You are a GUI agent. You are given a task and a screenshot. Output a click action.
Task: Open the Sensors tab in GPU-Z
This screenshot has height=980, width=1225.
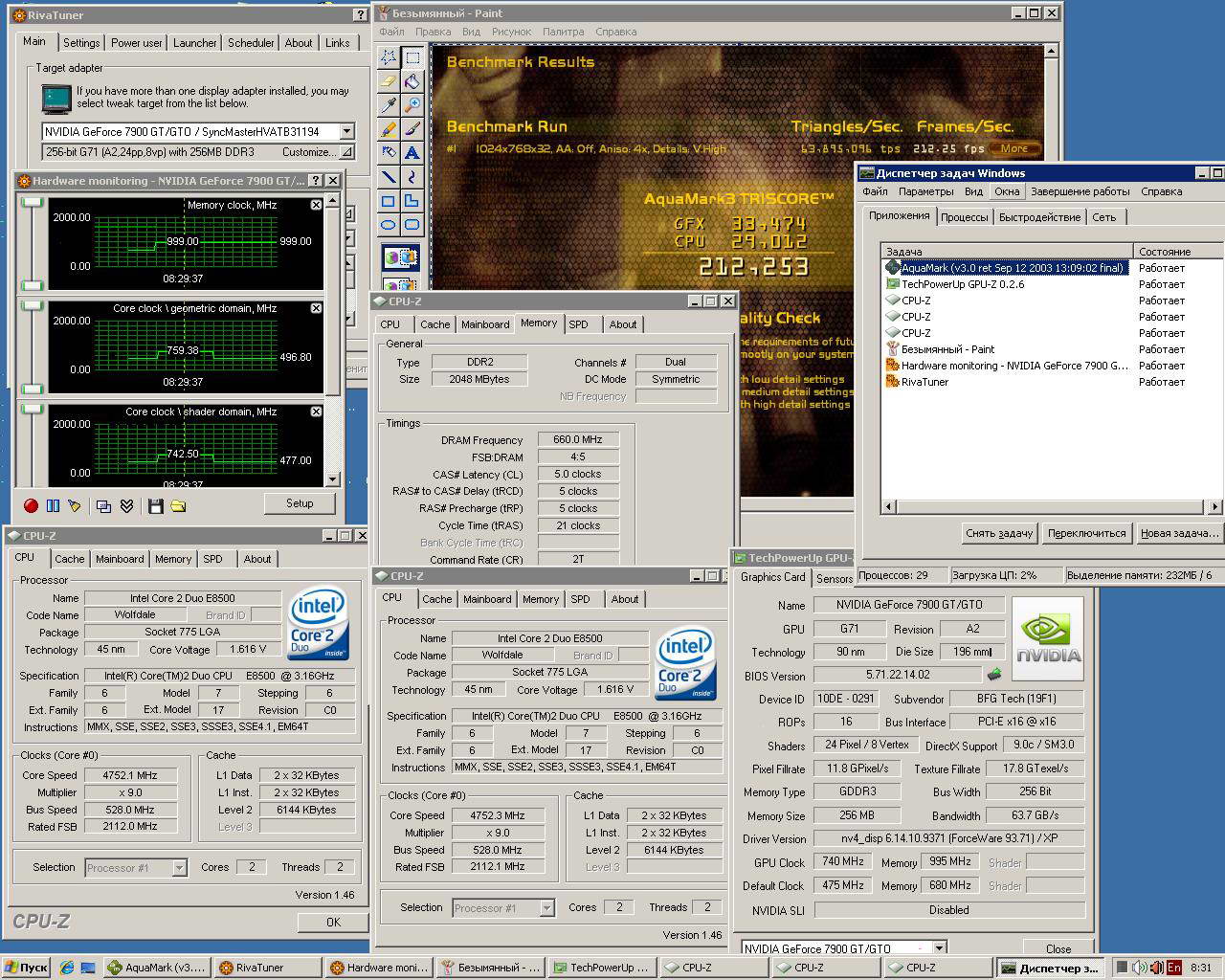coord(834,579)
